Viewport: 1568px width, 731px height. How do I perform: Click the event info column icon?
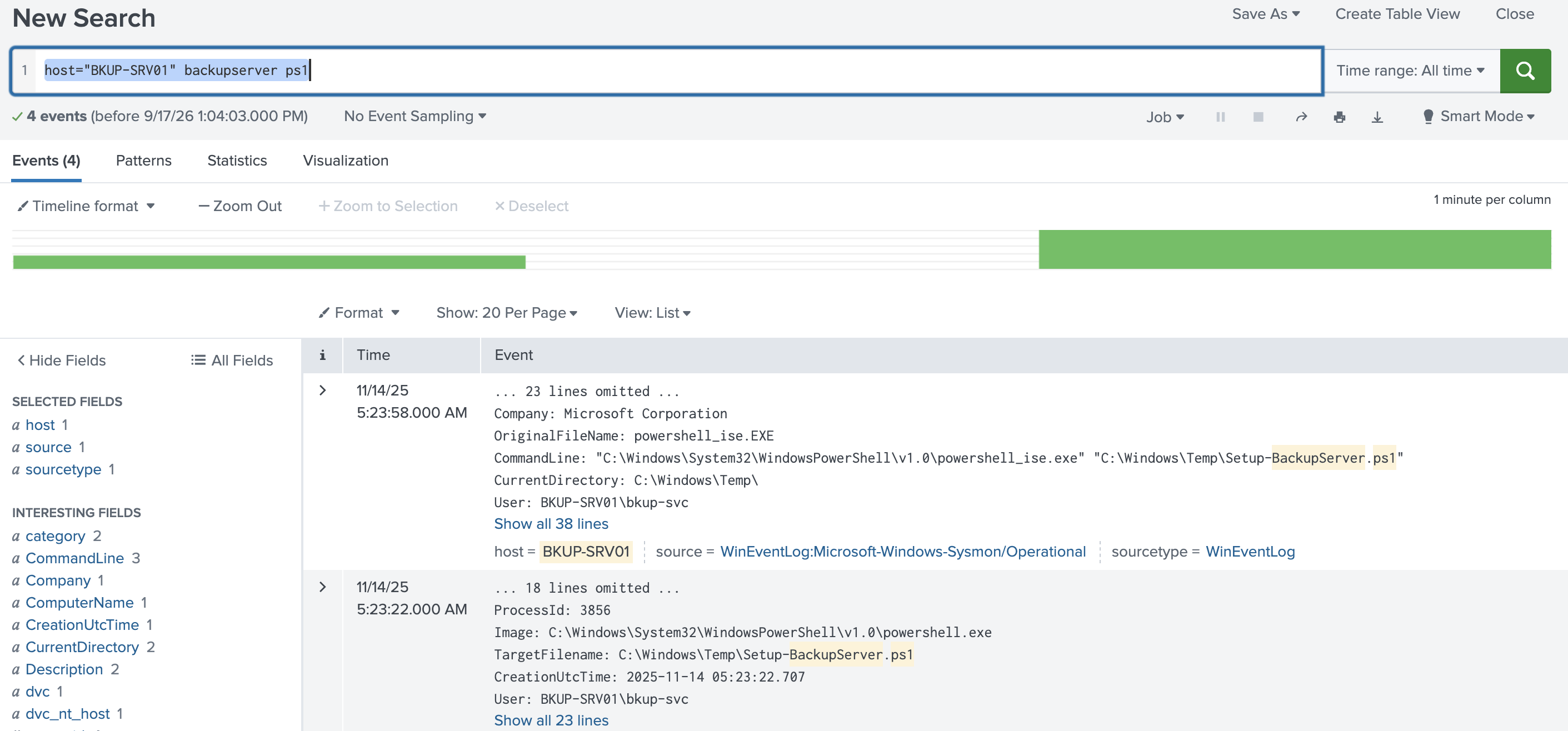click(x=323, y=355)
